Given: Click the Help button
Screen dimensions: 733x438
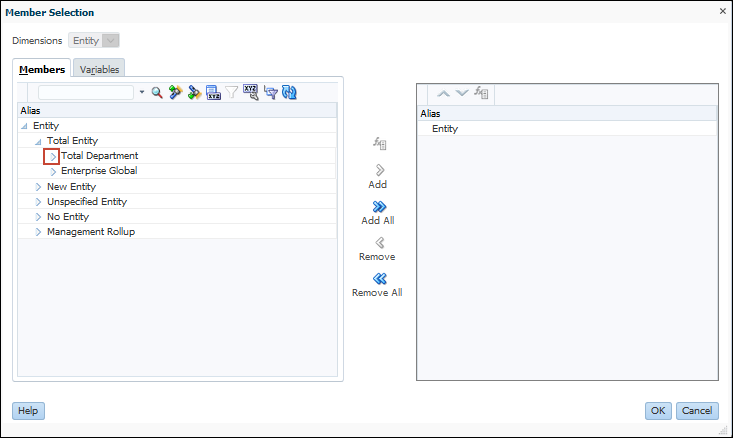Looking at the screenshot, I should pos(29,411).
